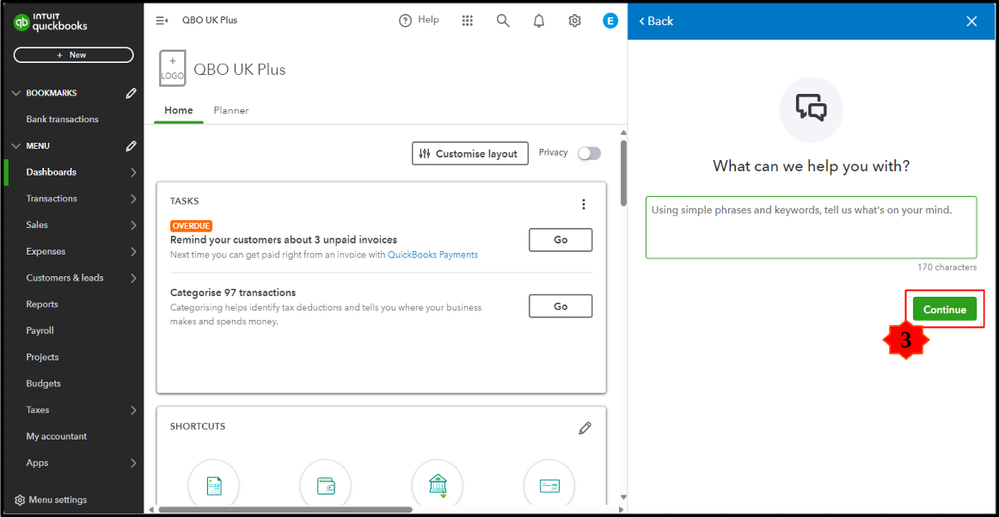Open Reports in sidebar
This screenshot has width=999, height=517.
[x=42, y=305]
